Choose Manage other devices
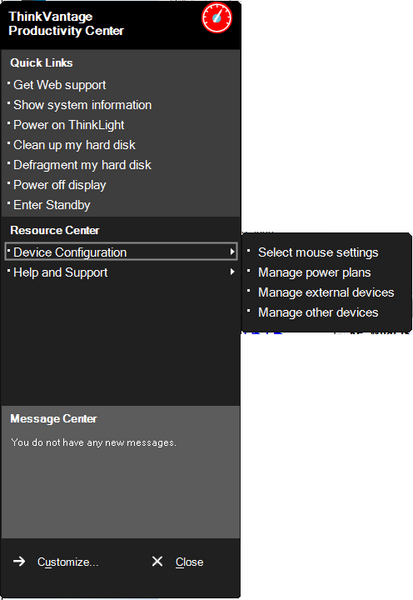The height and width of the screenshot is (600, 413). point(318,313)
